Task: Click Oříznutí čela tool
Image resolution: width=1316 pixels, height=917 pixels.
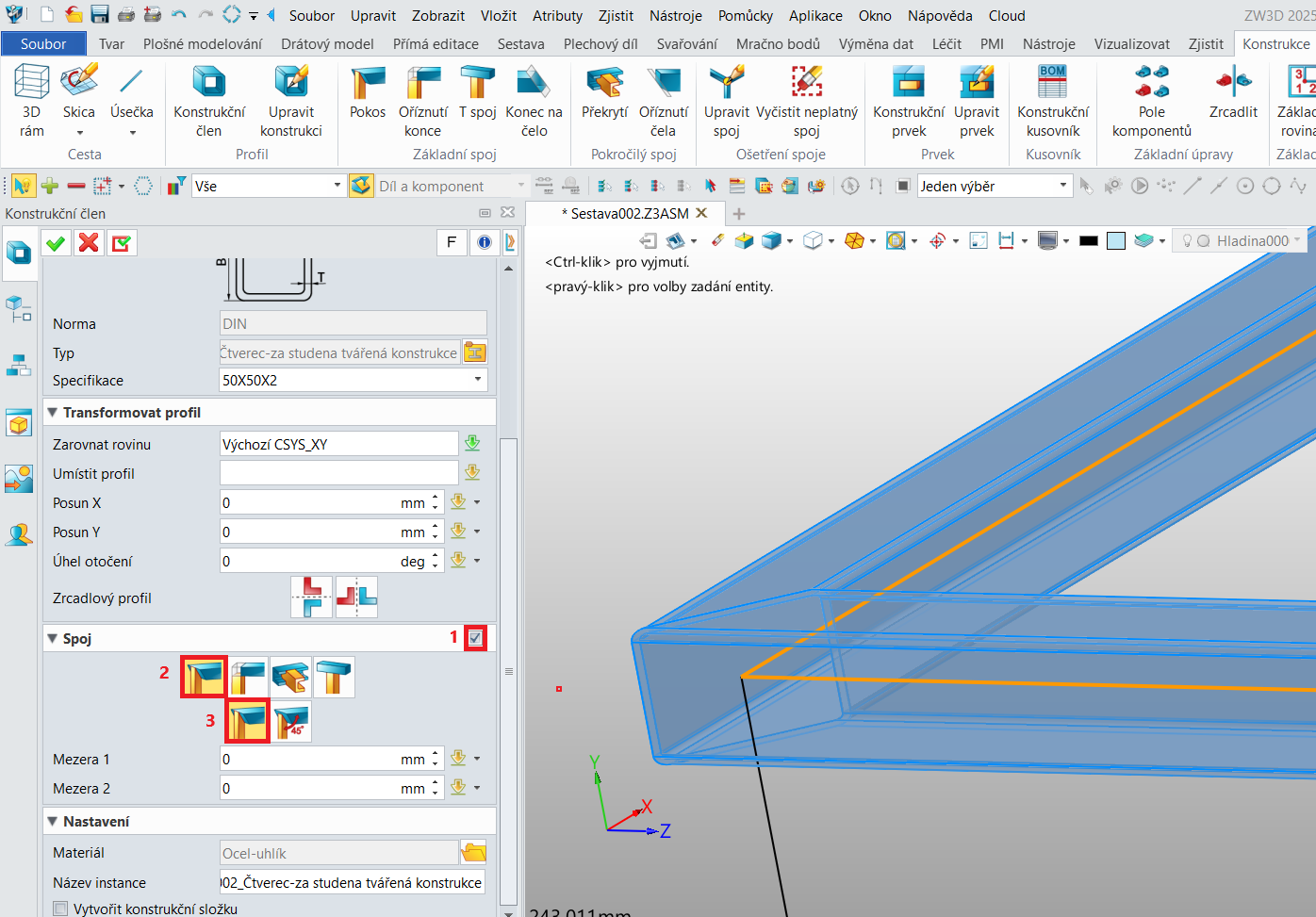Action: (664, 100)
